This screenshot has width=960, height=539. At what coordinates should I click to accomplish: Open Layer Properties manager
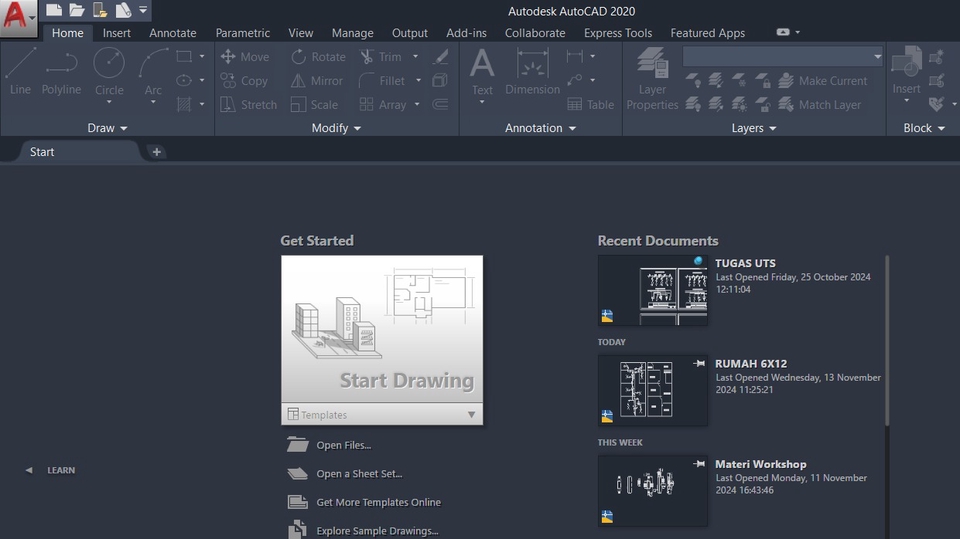click(652, 80)
